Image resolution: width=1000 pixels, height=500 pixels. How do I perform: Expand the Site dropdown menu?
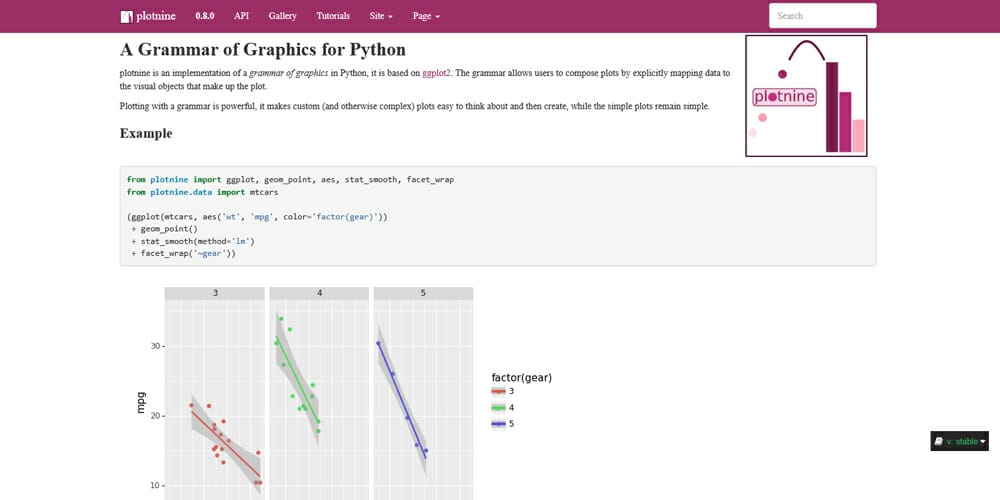(x=381, y=16)
